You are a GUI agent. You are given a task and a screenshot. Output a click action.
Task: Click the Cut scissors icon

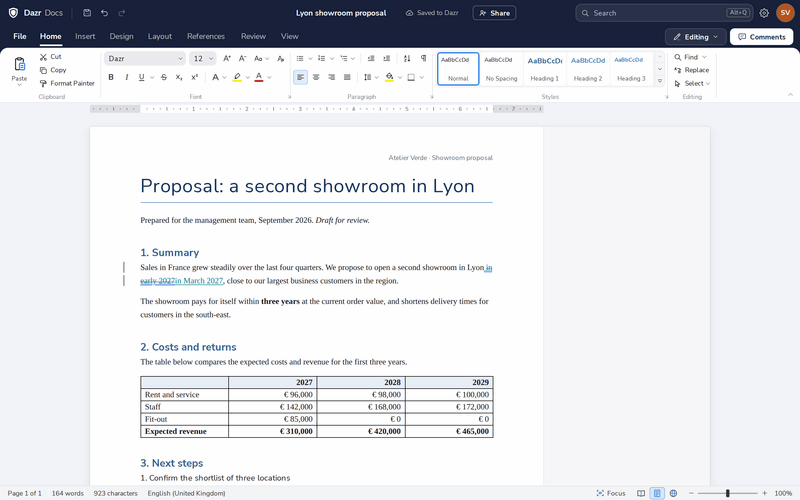(x=43, y=57)
